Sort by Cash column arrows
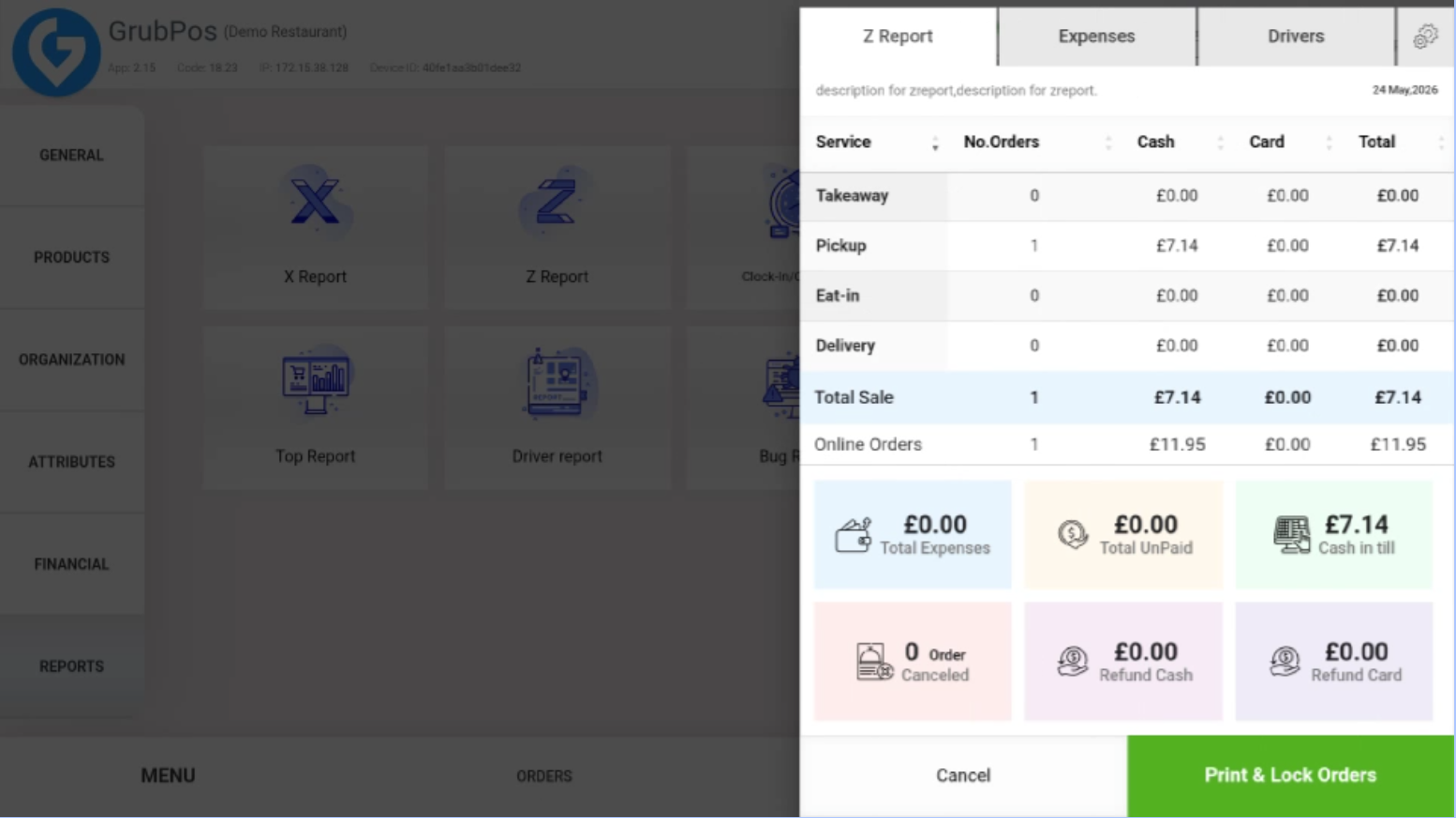This screenshot has width=1456, height=818. tap(1220, 143)
